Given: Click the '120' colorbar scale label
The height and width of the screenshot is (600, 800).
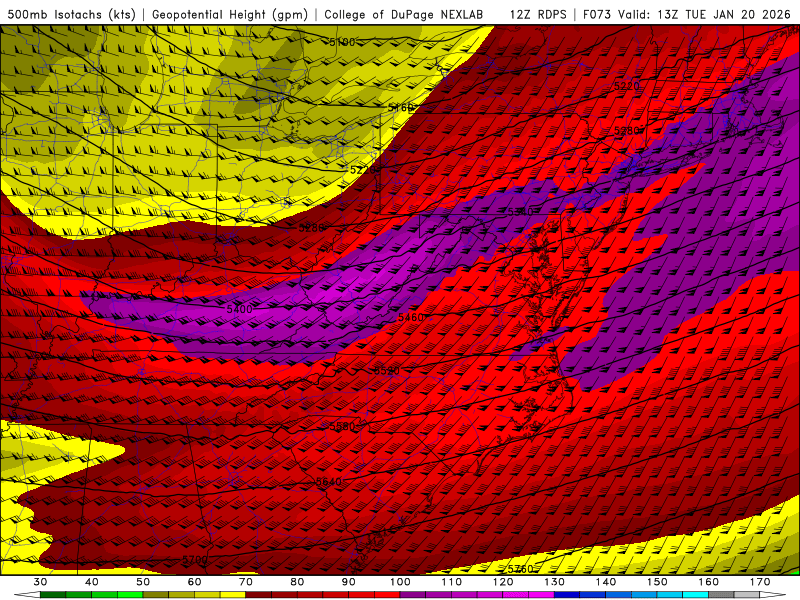Looking at the screenshot, I should tap(503, 582).
